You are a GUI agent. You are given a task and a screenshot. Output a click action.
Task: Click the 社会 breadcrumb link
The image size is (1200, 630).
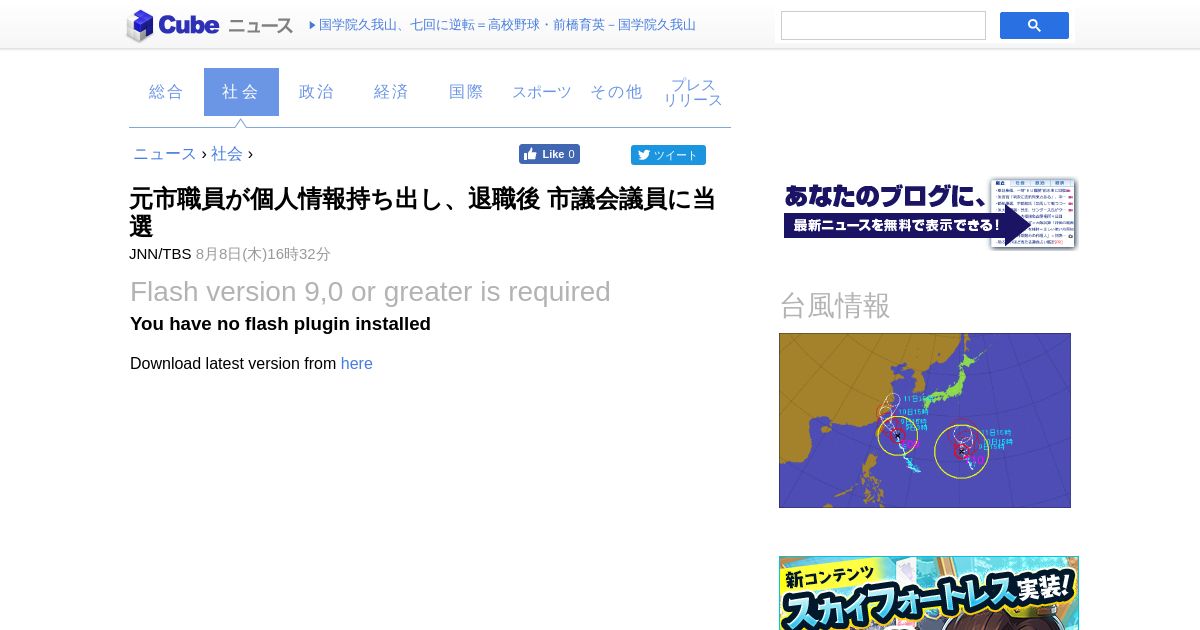coord(227,154)
